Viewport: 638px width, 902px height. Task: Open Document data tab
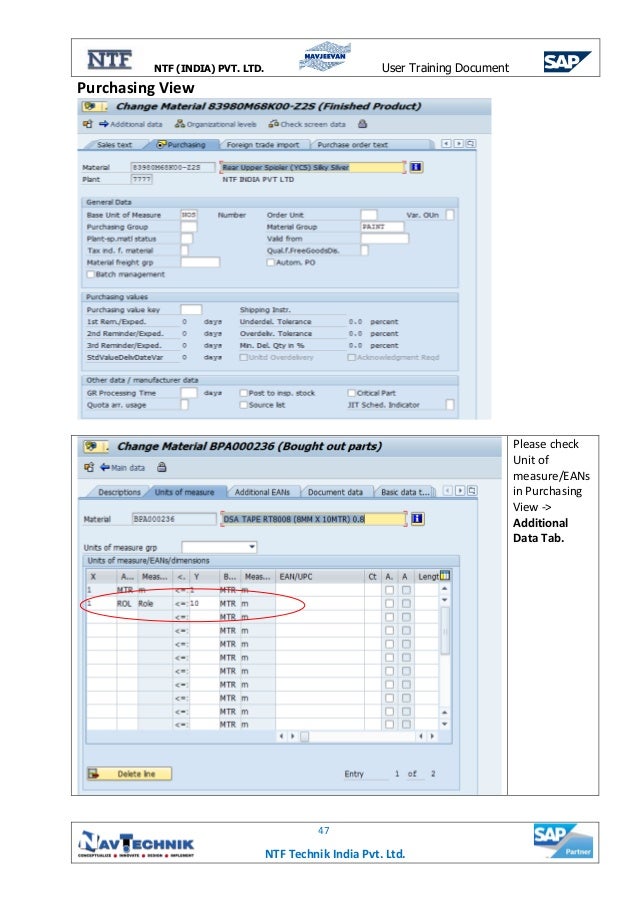coord(335,492)
